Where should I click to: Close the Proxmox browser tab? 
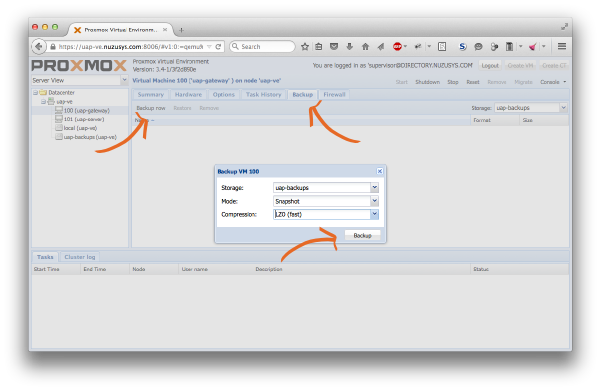click(x=165, y=29)
